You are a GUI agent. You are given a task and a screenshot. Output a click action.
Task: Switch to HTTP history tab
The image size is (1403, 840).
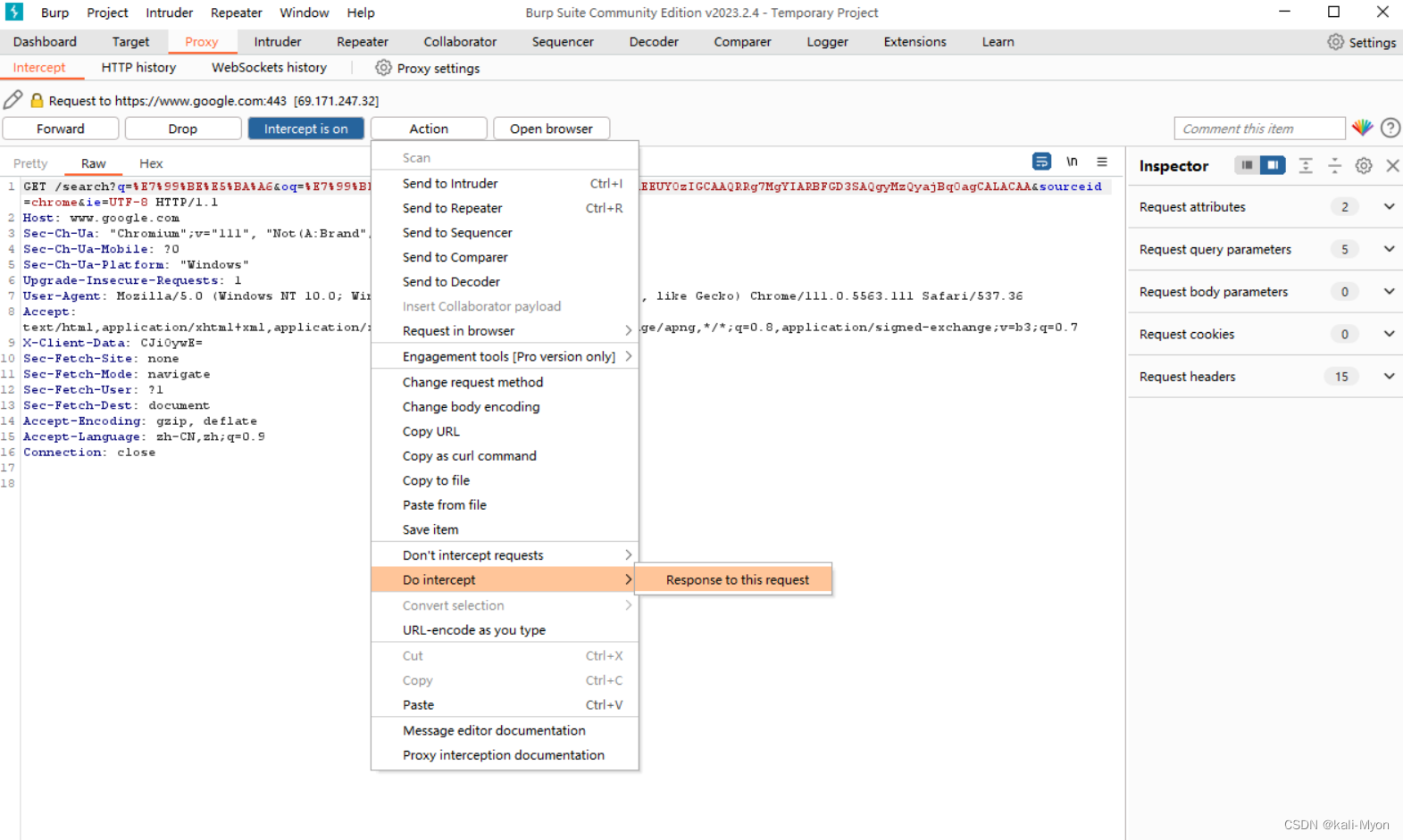tap(138, 68)
